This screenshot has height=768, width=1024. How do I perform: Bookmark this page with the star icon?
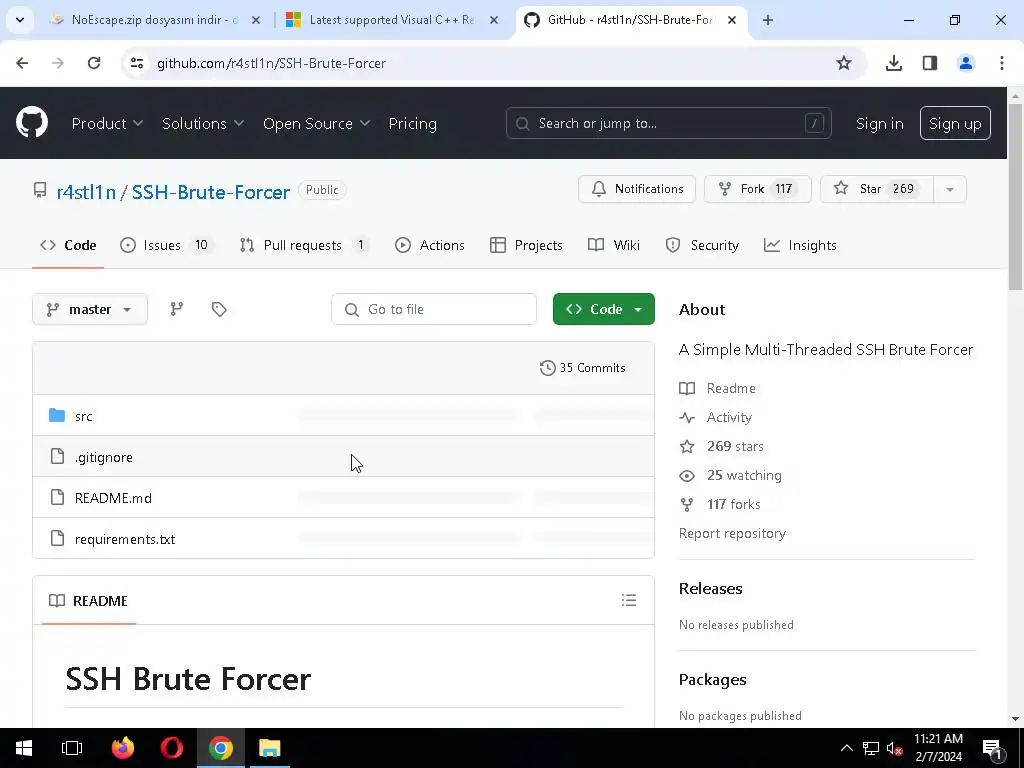pos(844,63)
